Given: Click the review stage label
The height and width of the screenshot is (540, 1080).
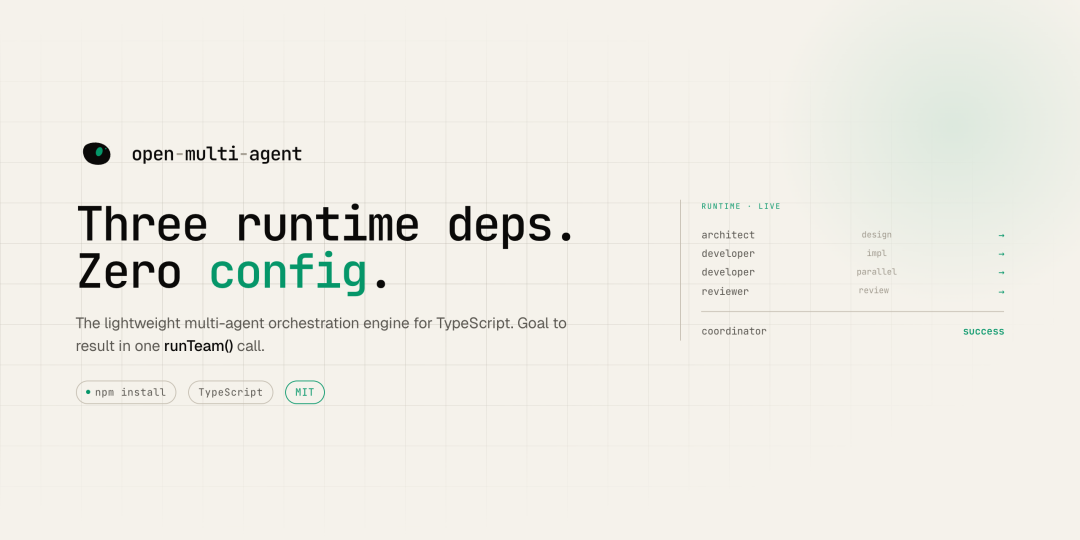Looking at the screenshot, I should tap(873, 291).
